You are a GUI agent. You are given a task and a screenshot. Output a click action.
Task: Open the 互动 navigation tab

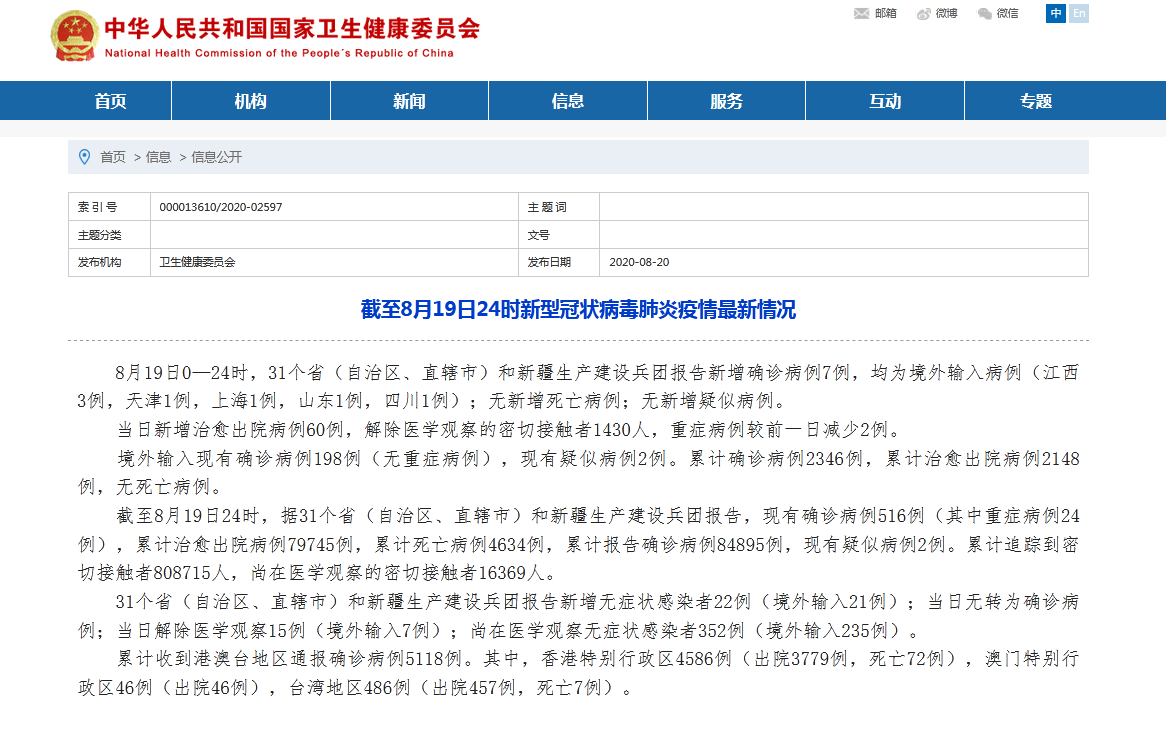pyautogui.click(x=885, y=101)
